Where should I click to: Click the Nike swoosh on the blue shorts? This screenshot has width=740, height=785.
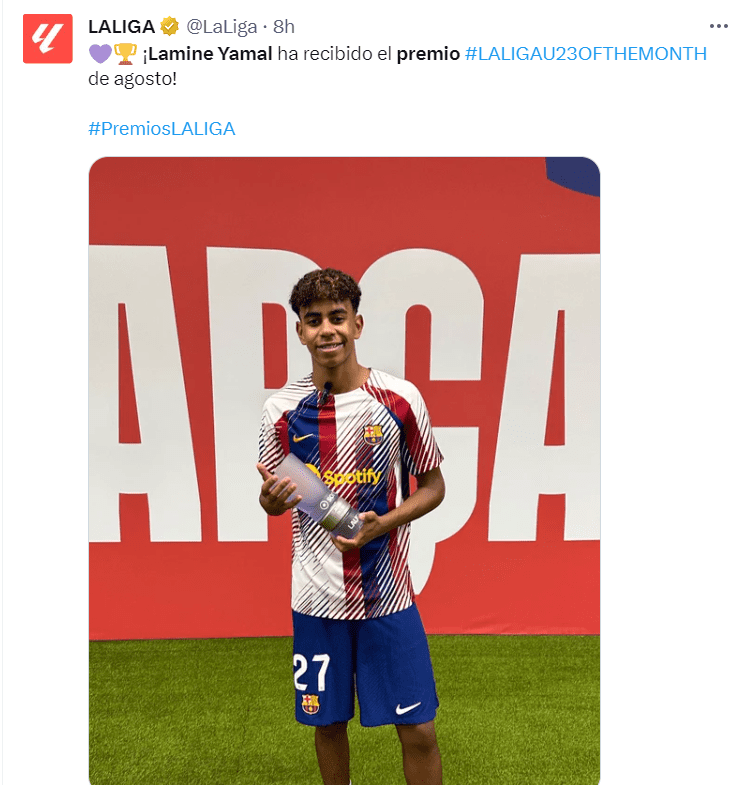pyautogui.click(x=408, y=708)
